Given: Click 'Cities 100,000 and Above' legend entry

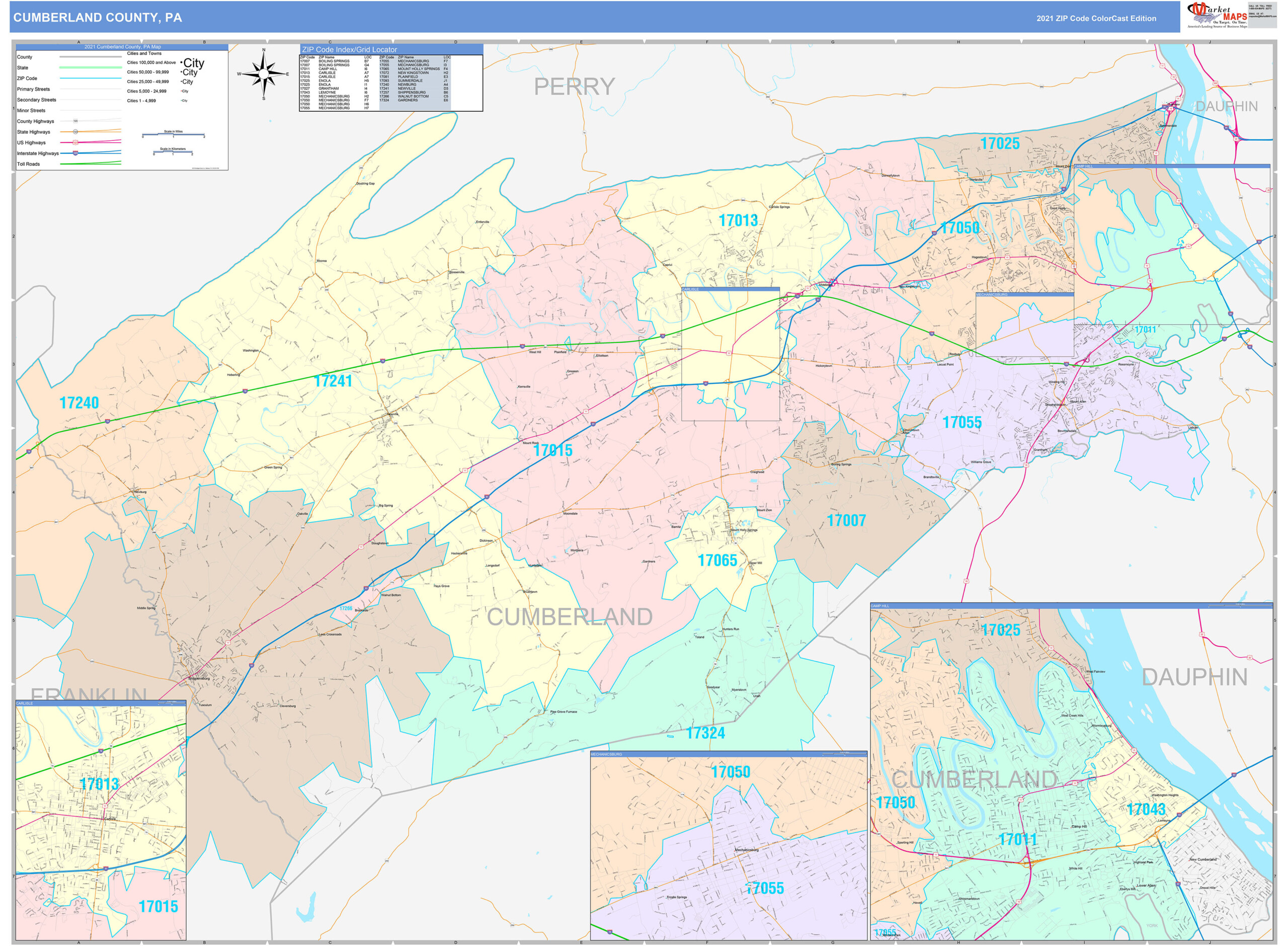Looking at the screenshot, I should [151, 62].
